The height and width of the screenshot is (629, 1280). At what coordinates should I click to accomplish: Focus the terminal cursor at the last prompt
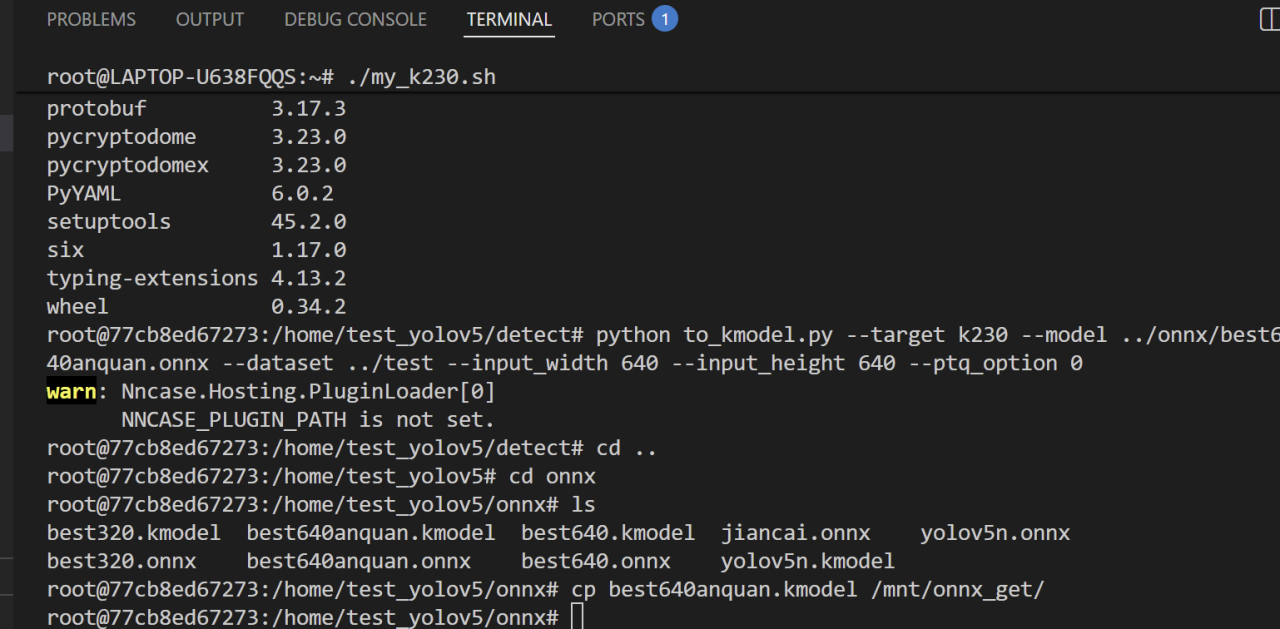click(x=575, y=618)
